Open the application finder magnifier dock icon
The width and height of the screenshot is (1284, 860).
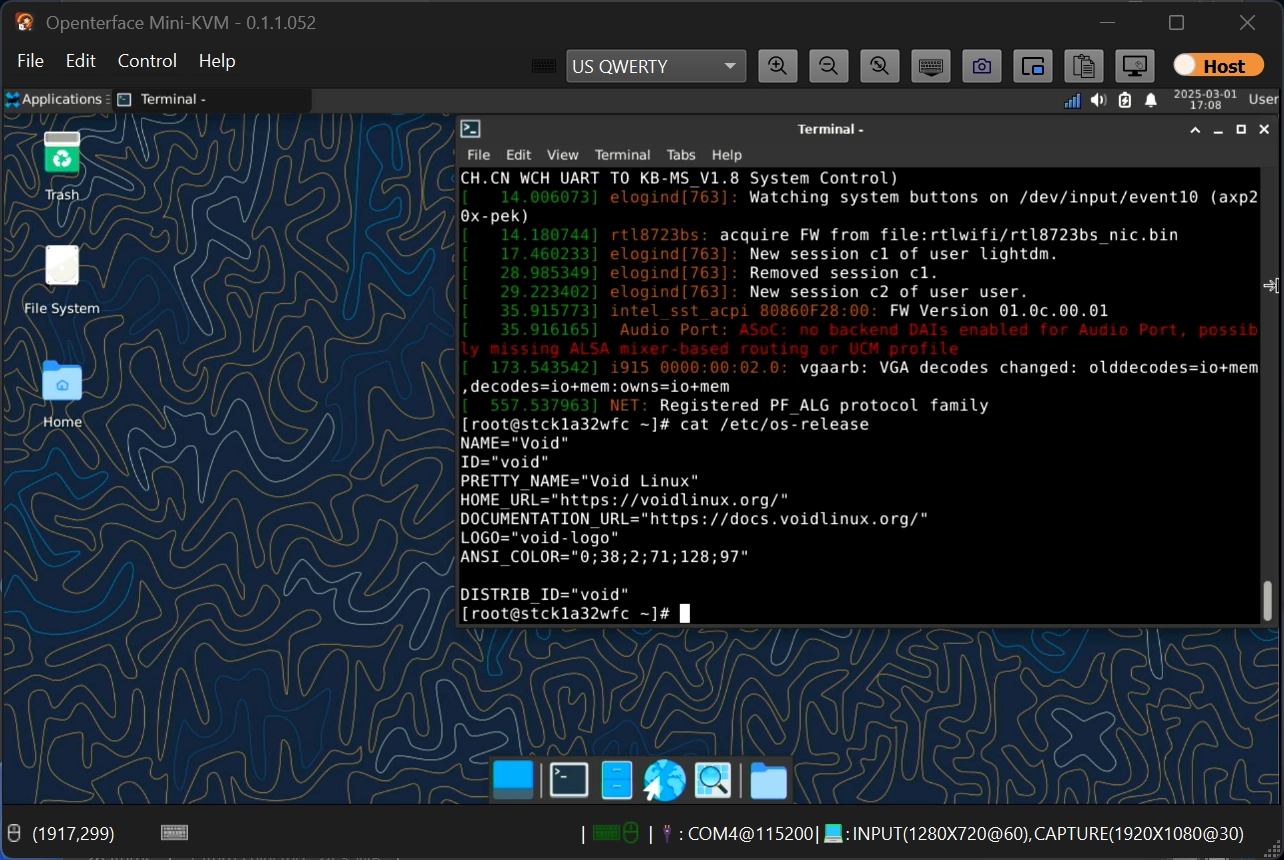pos(714,780)
